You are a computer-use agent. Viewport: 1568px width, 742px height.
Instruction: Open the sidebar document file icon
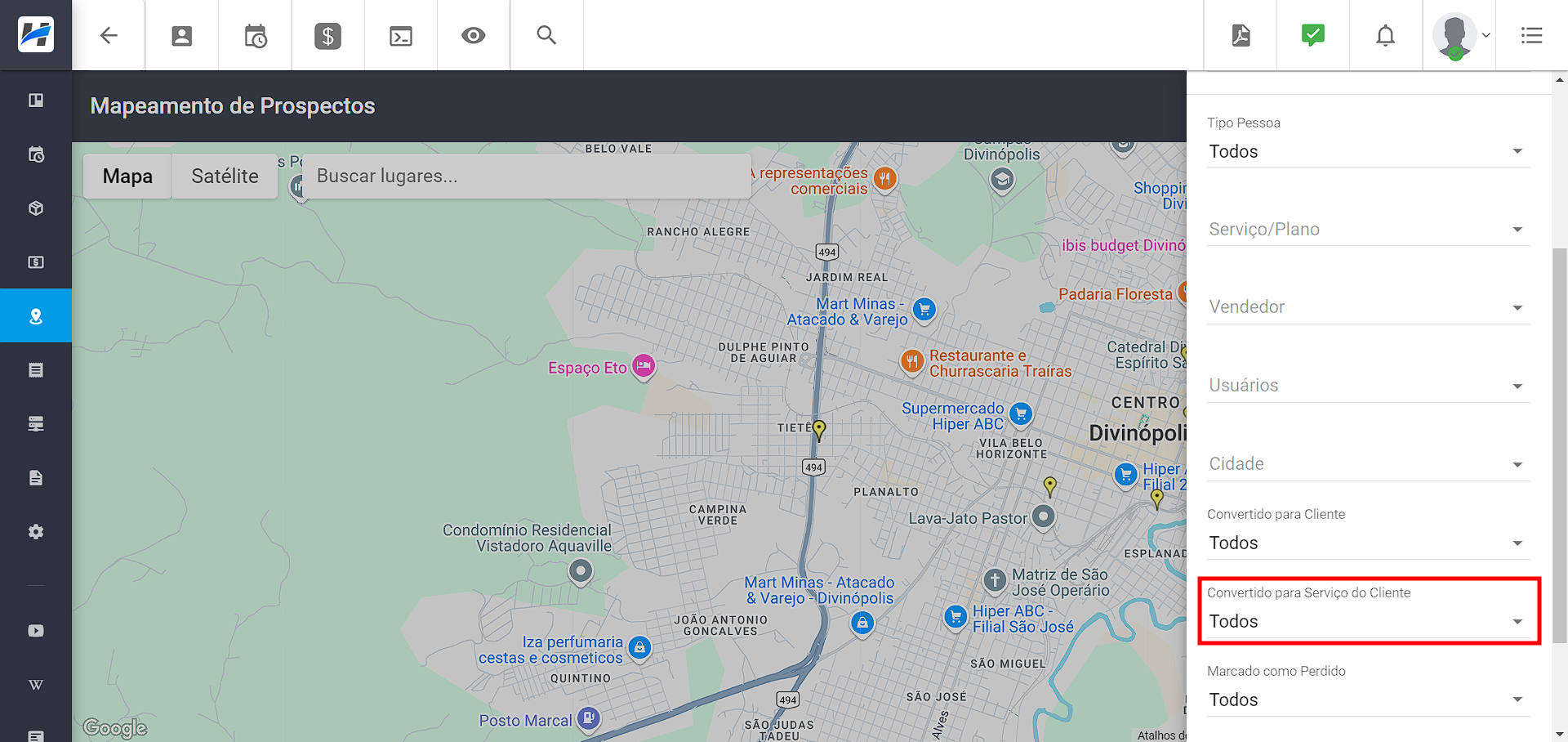click(36, 478)
